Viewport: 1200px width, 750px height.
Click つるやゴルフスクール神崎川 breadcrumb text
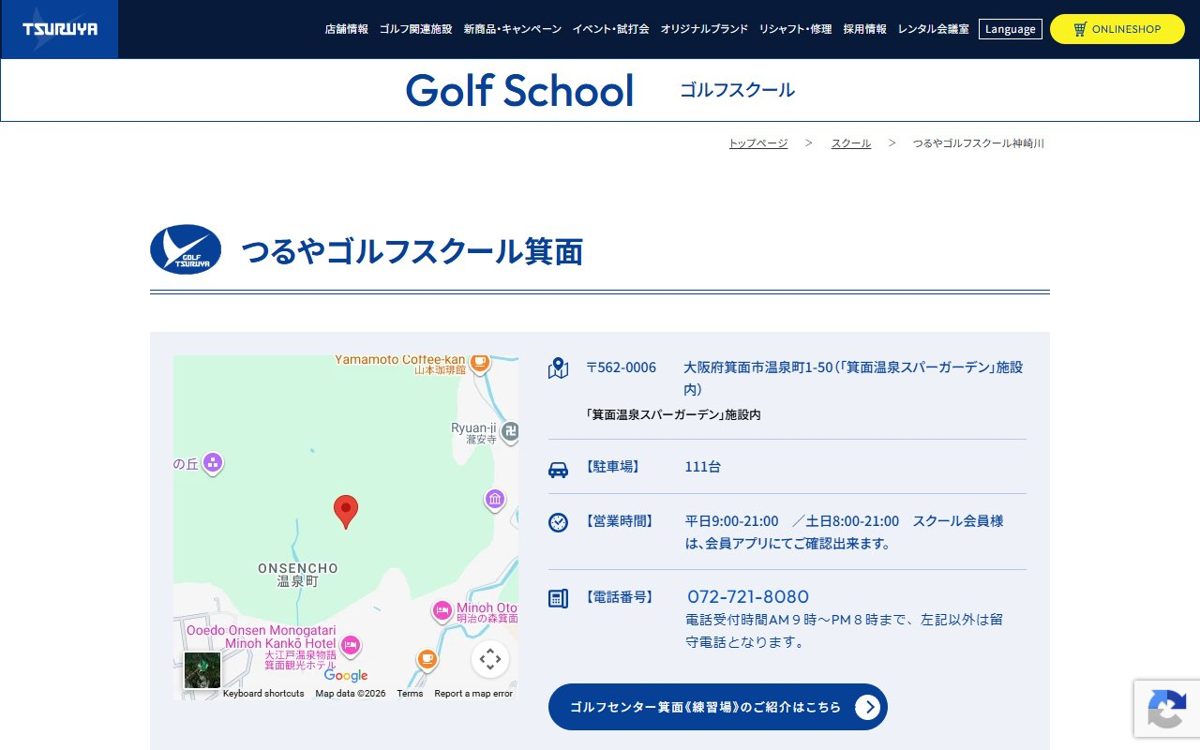978,143
